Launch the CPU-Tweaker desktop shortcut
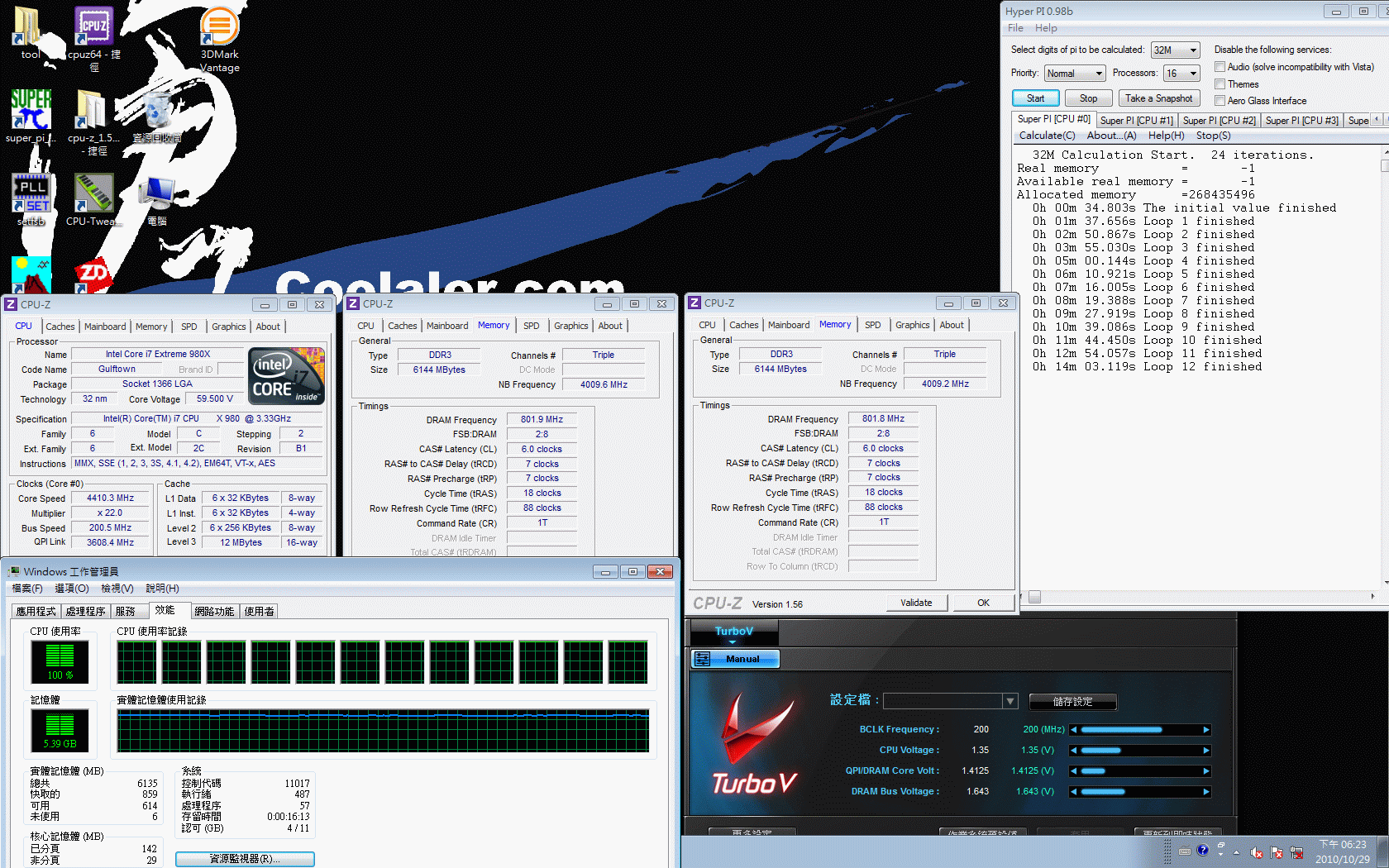This screenshot has width=1389, height=868. (x=93, y=199)
